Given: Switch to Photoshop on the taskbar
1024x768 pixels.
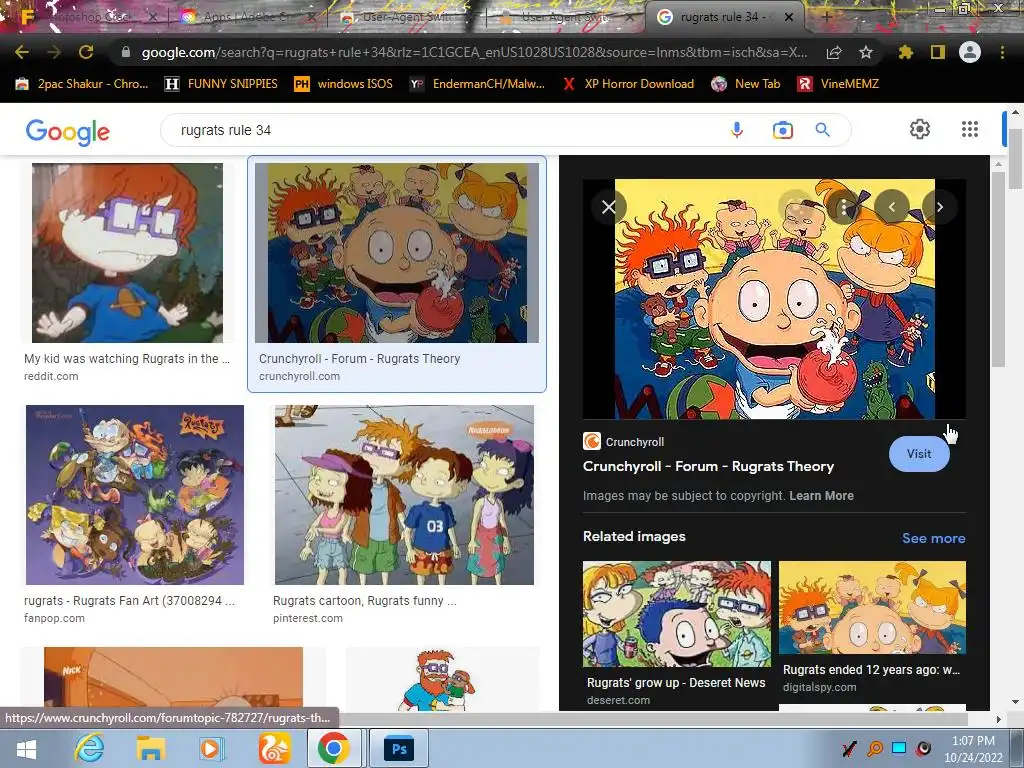Looking at the screenshot, I should [399, 748].
